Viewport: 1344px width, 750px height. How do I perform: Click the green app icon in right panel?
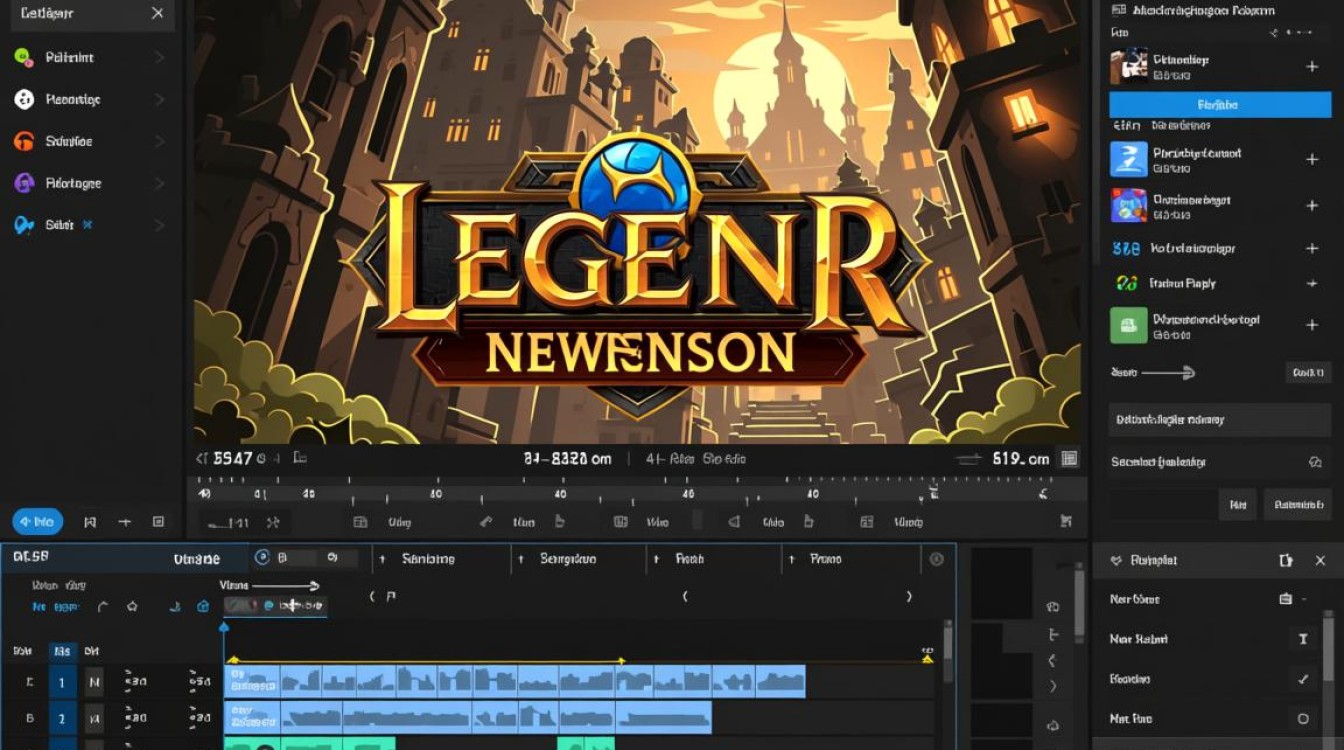click(1128, 325)
